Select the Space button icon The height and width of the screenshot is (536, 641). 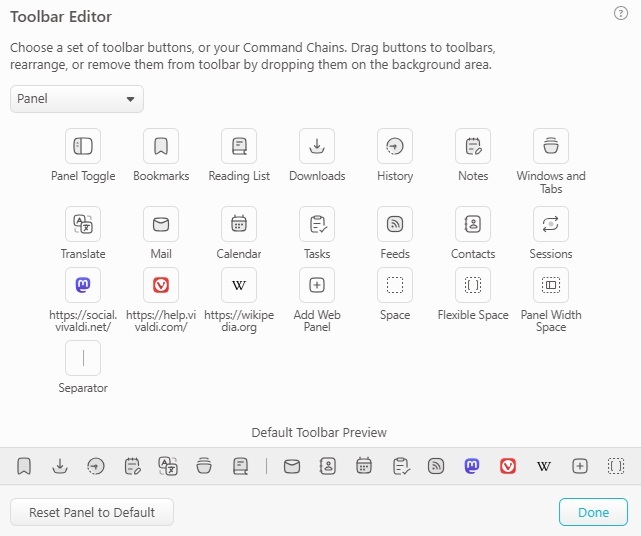pyautogui.click(x=395, y=285)
